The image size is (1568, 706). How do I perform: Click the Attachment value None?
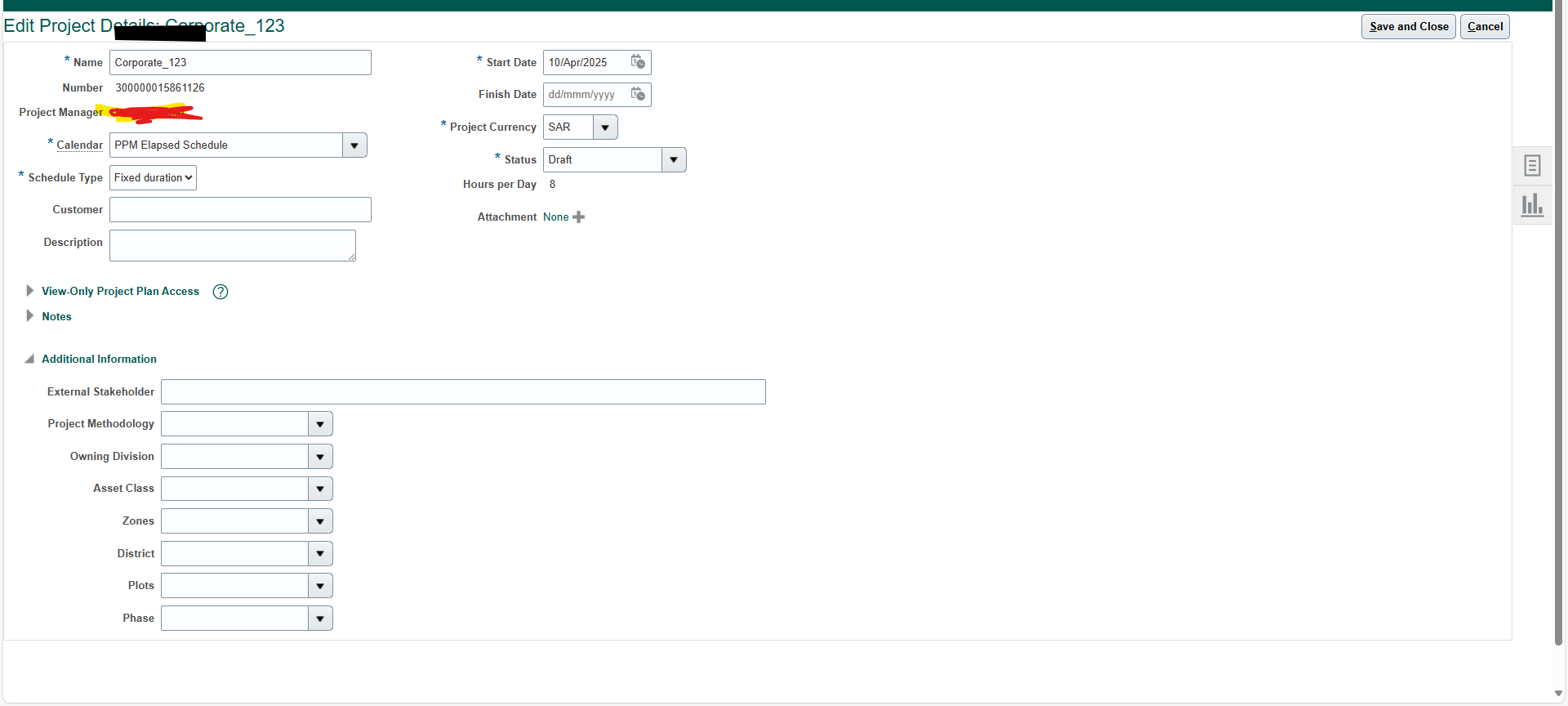555,217
